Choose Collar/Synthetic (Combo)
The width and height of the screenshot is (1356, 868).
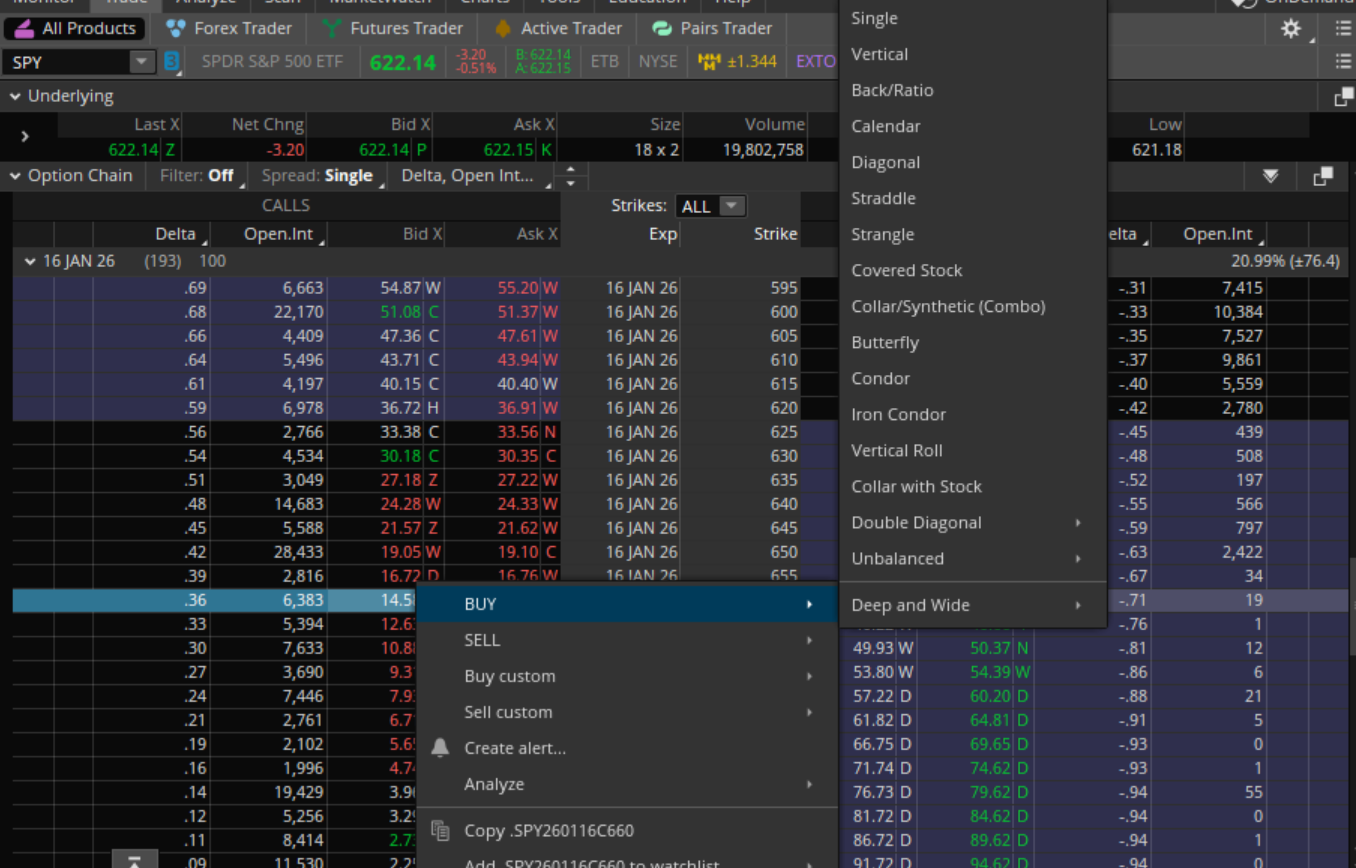972,306
